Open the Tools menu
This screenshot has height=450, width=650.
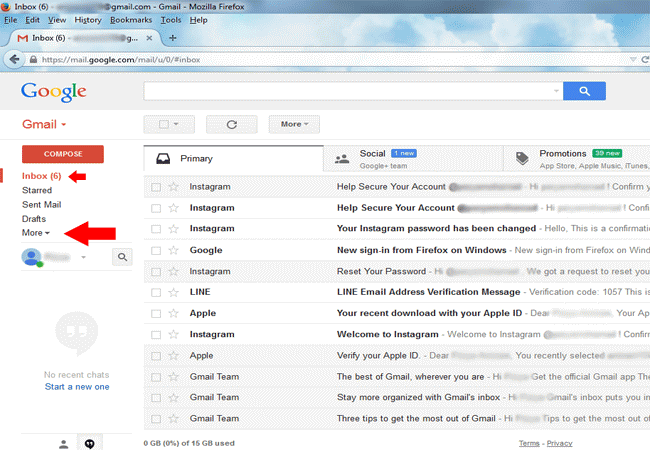(171, 20)
